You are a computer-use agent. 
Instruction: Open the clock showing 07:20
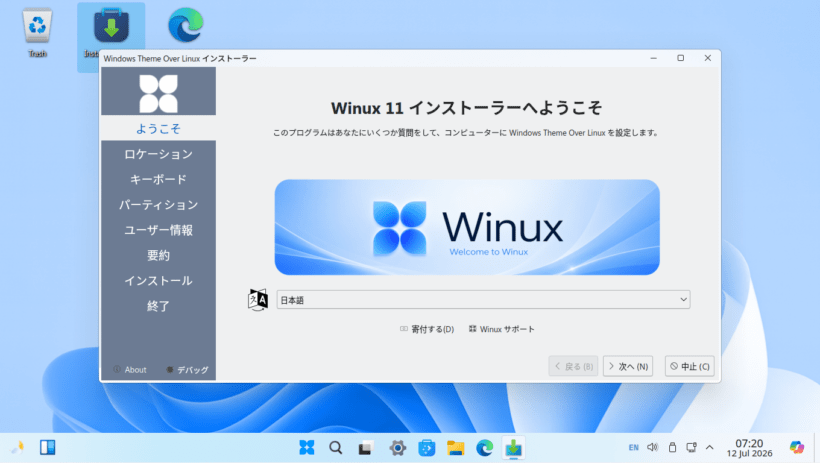click(749, 448)
